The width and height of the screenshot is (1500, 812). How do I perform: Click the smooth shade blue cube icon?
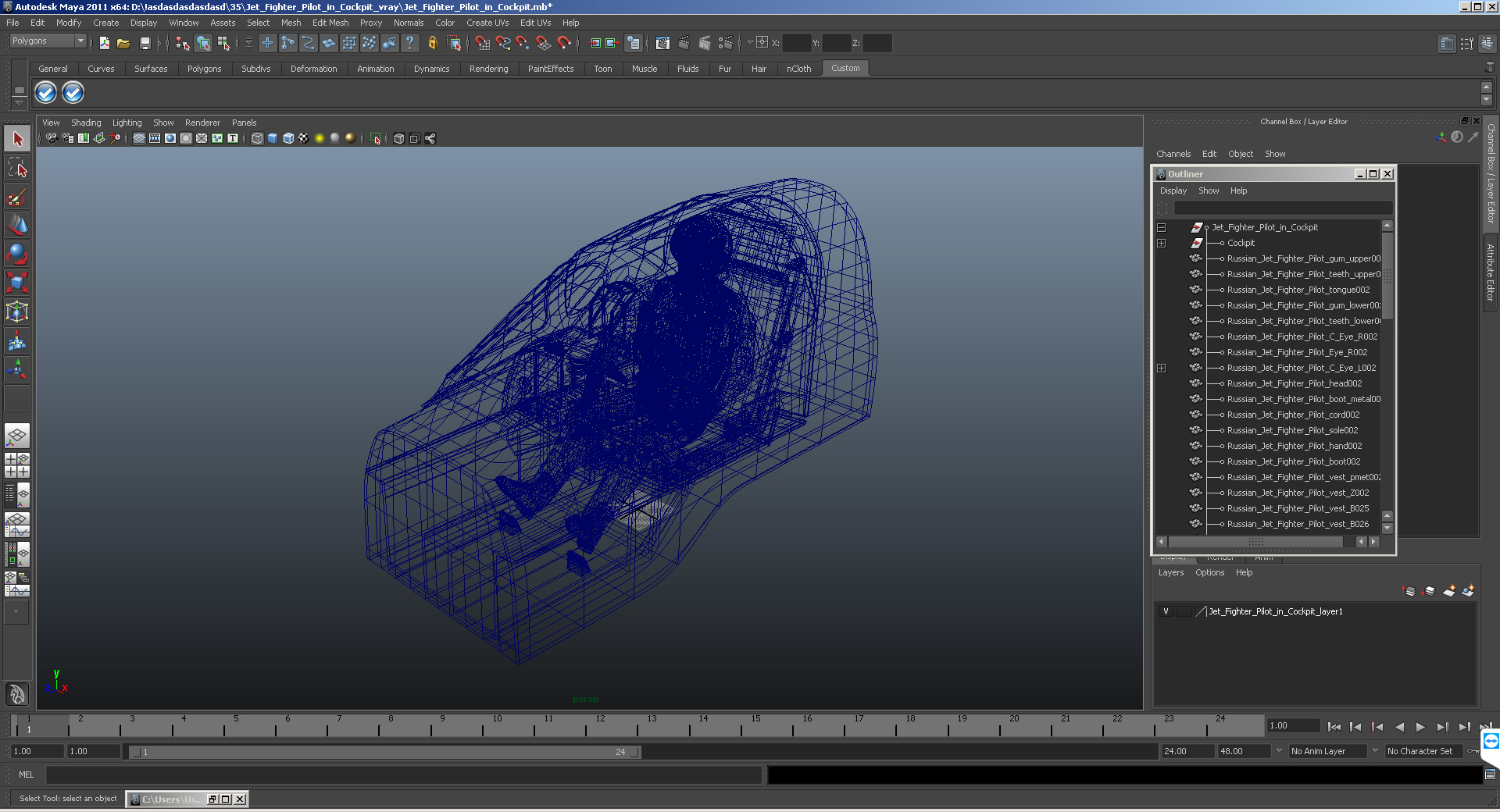click(273, 138)
